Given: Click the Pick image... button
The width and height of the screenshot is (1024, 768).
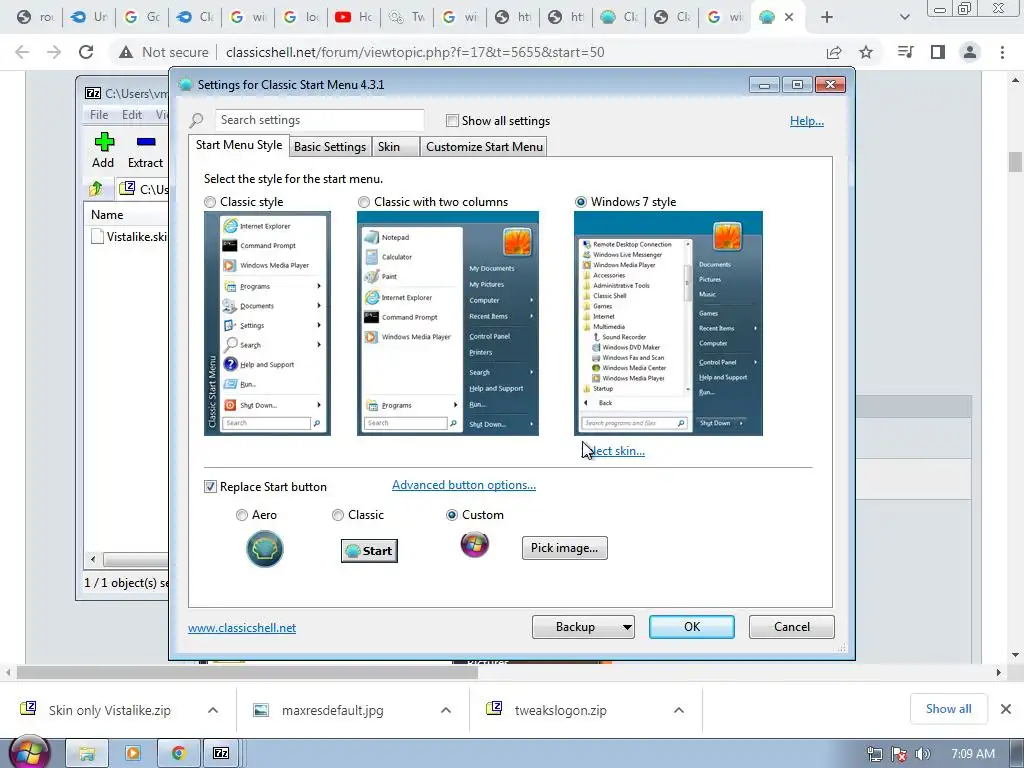Looking at the screenshot, I should click(564, 548).
